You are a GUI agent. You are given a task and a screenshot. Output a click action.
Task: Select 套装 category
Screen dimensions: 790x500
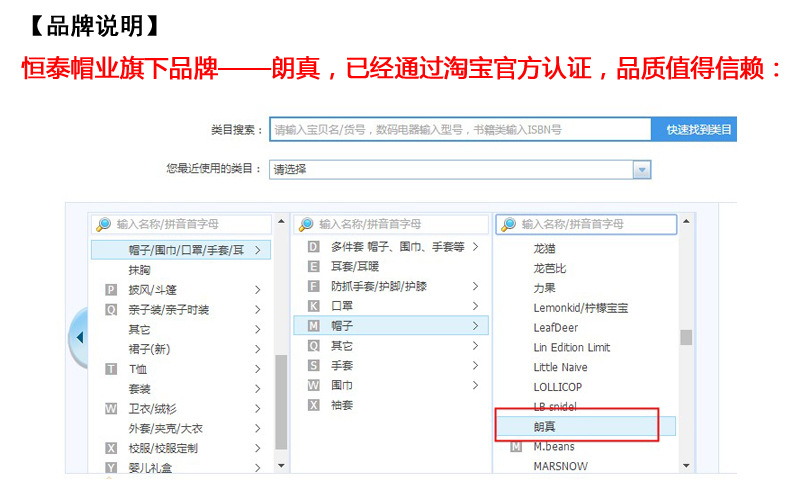pyautogui.click(x=140, y=389)
